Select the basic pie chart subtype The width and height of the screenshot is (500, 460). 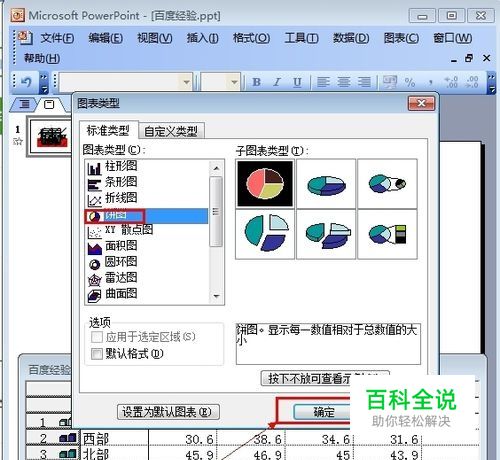pos(265,184)
